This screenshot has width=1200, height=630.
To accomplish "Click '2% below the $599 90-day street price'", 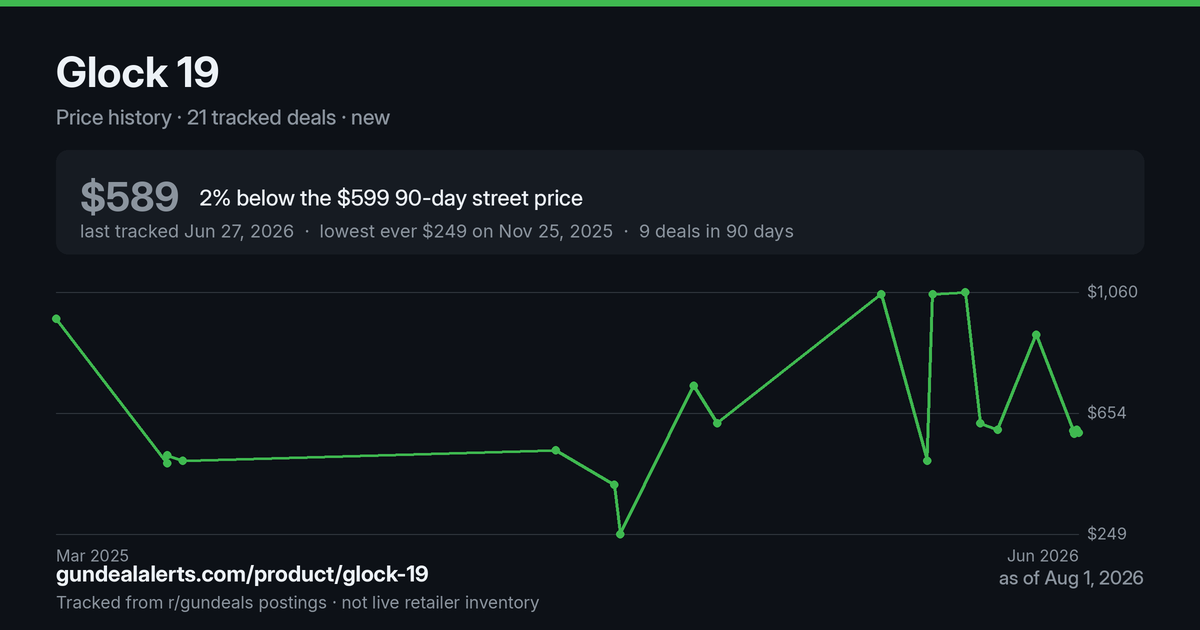I will pyautogui.click(x=391, y=198).
